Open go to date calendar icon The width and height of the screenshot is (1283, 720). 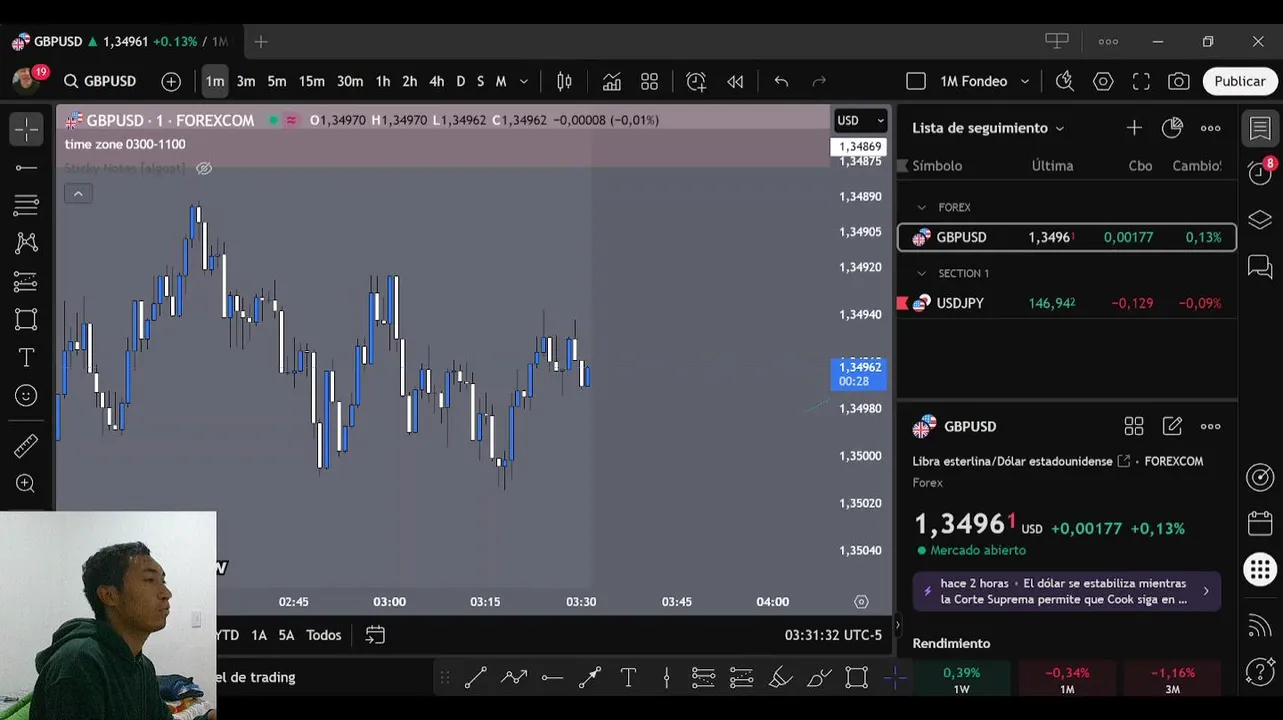click(x=375, y=635)
